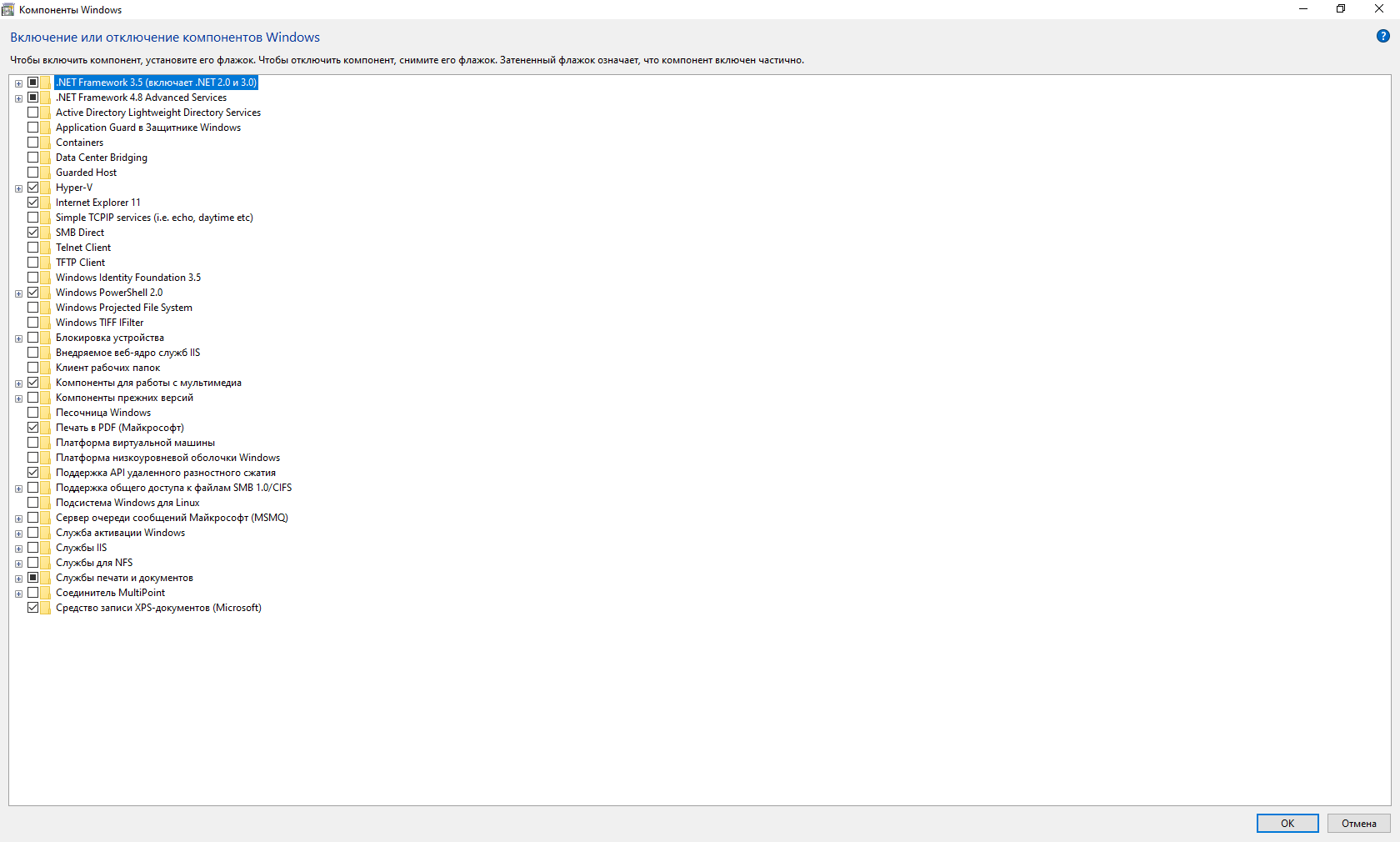Click folder icon beside Containers

pyautogui.click(x=46, y=143)
